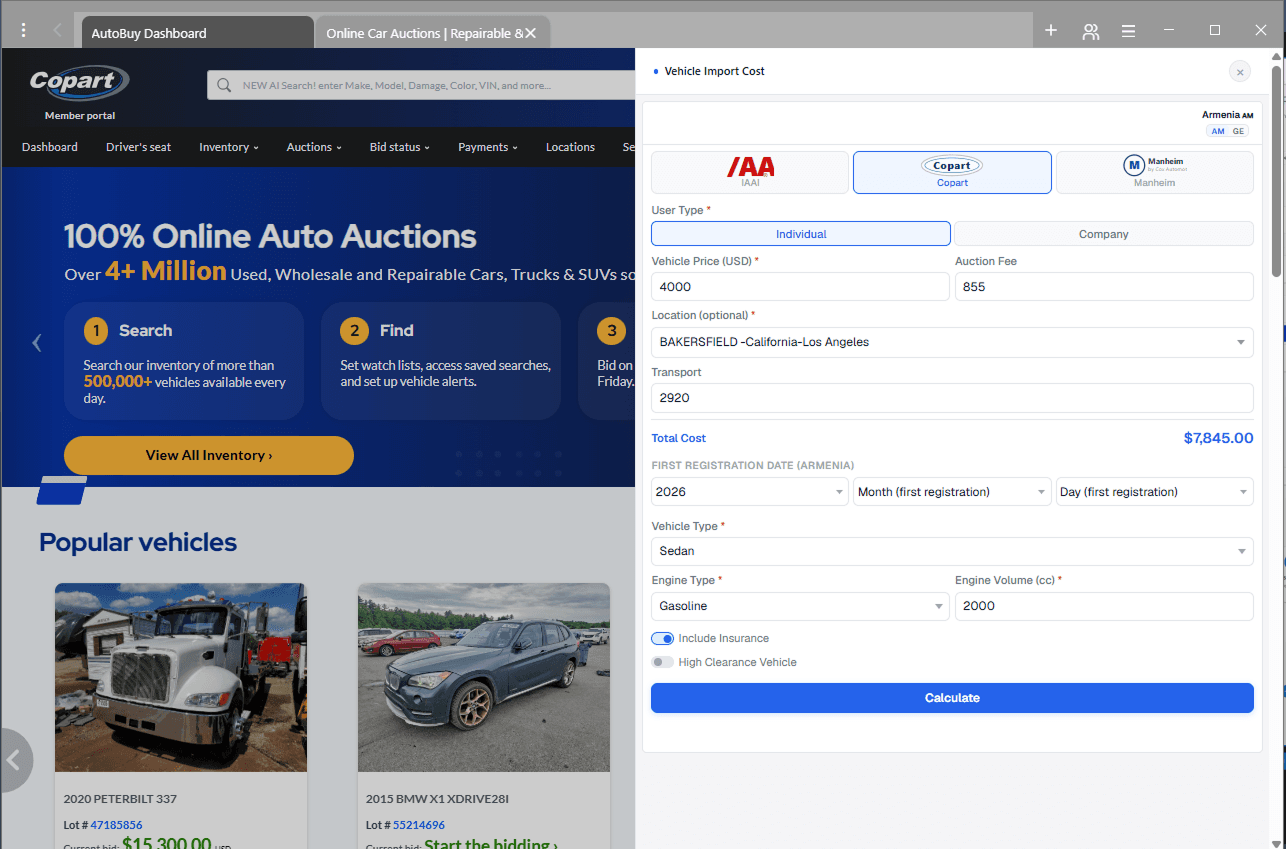Image resolution: width=1286 pixels, height=849 pixels.
Task: Open the hamburger menu icon in the title bar
Action: point(1128,31)
